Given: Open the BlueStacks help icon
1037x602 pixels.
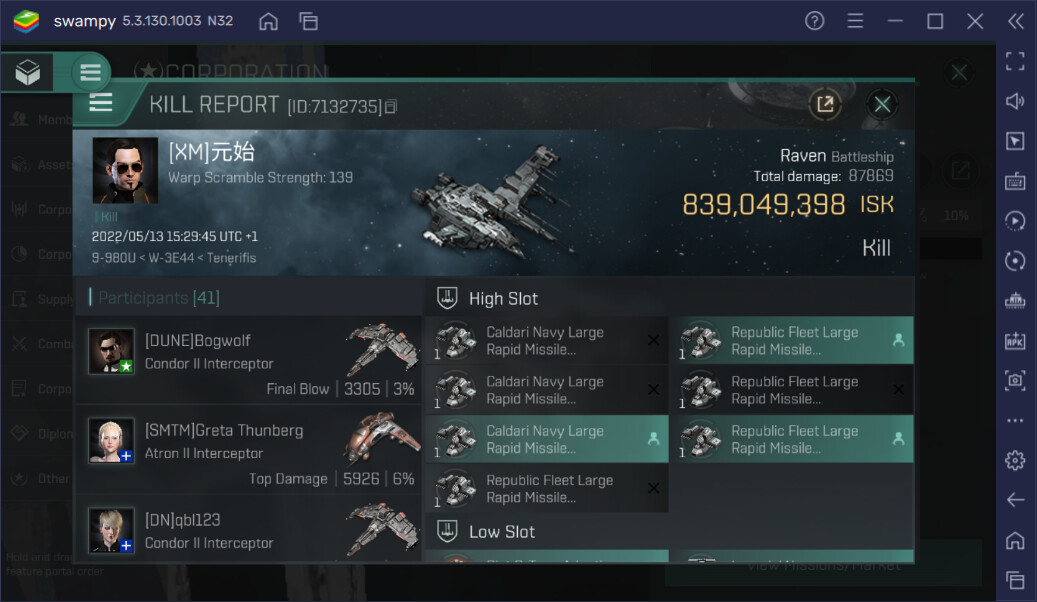Looking at the screenshot, I should pyautogui.click(x=814, y=21).
